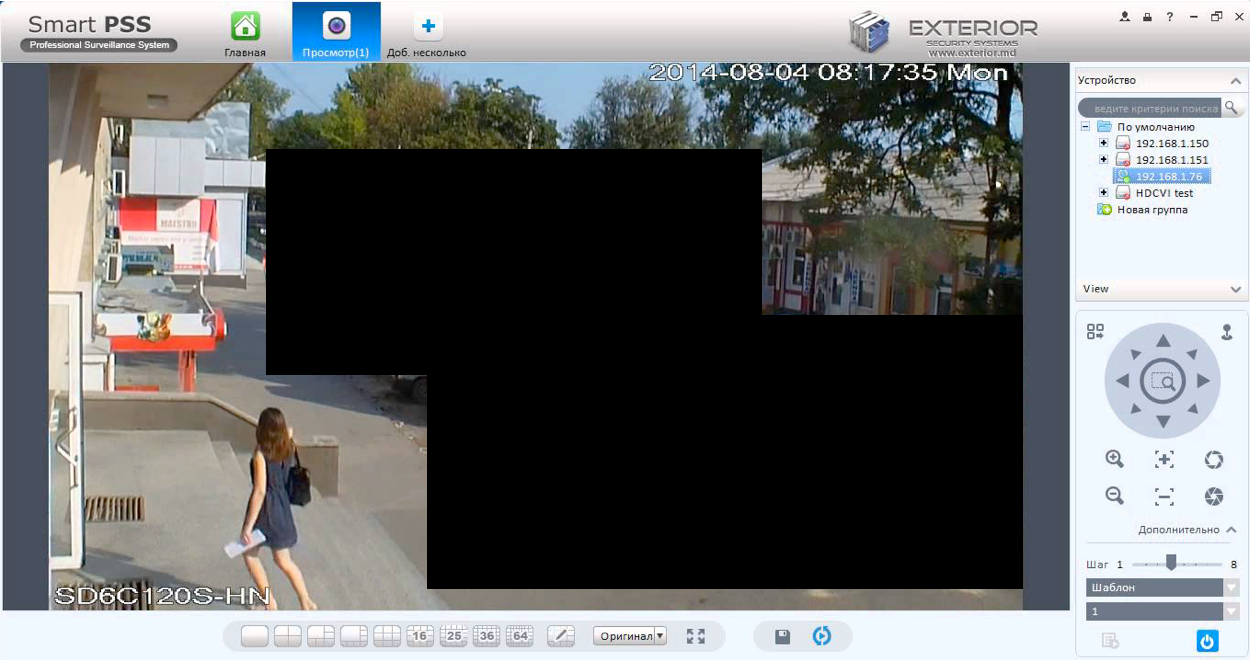Save the current view with floppy icon
Screen dimensions: 1250x660
pyautogui.click(x=783, y=636)
